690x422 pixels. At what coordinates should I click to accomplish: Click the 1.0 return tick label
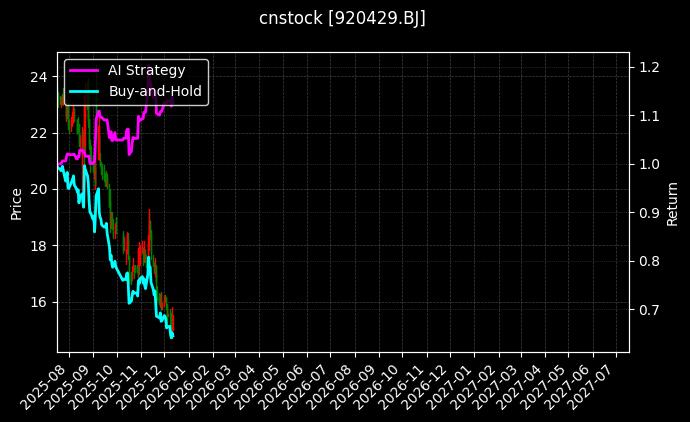649,164
